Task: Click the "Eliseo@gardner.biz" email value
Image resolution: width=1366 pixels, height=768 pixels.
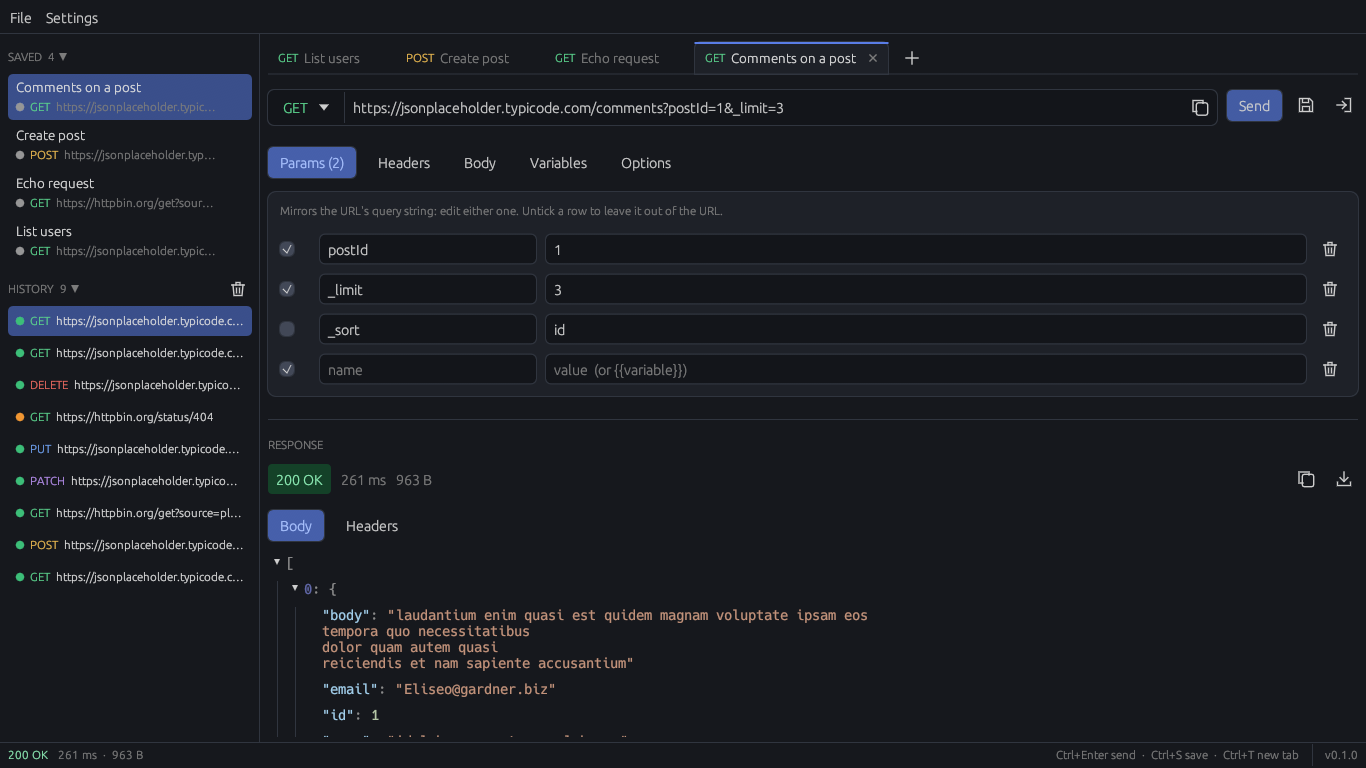Action: pos(475,689)
